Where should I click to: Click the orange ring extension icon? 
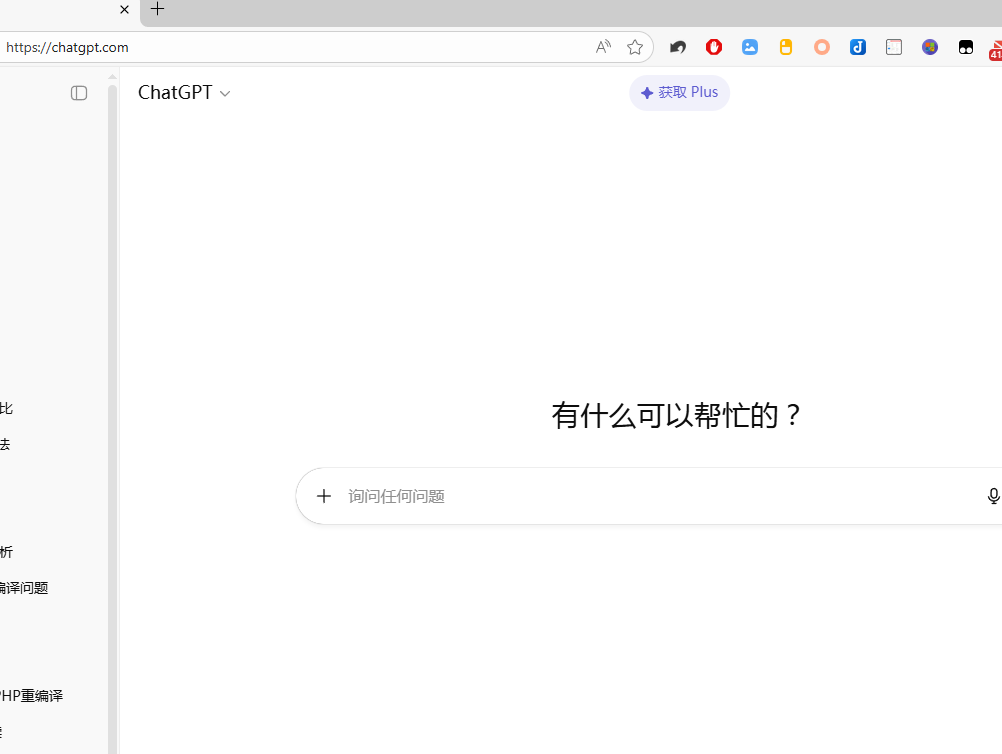[x=822, y=47]
